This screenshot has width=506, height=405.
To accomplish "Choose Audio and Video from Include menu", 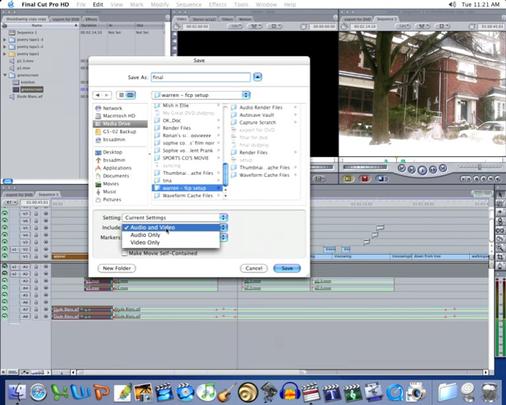I will 171,227.
